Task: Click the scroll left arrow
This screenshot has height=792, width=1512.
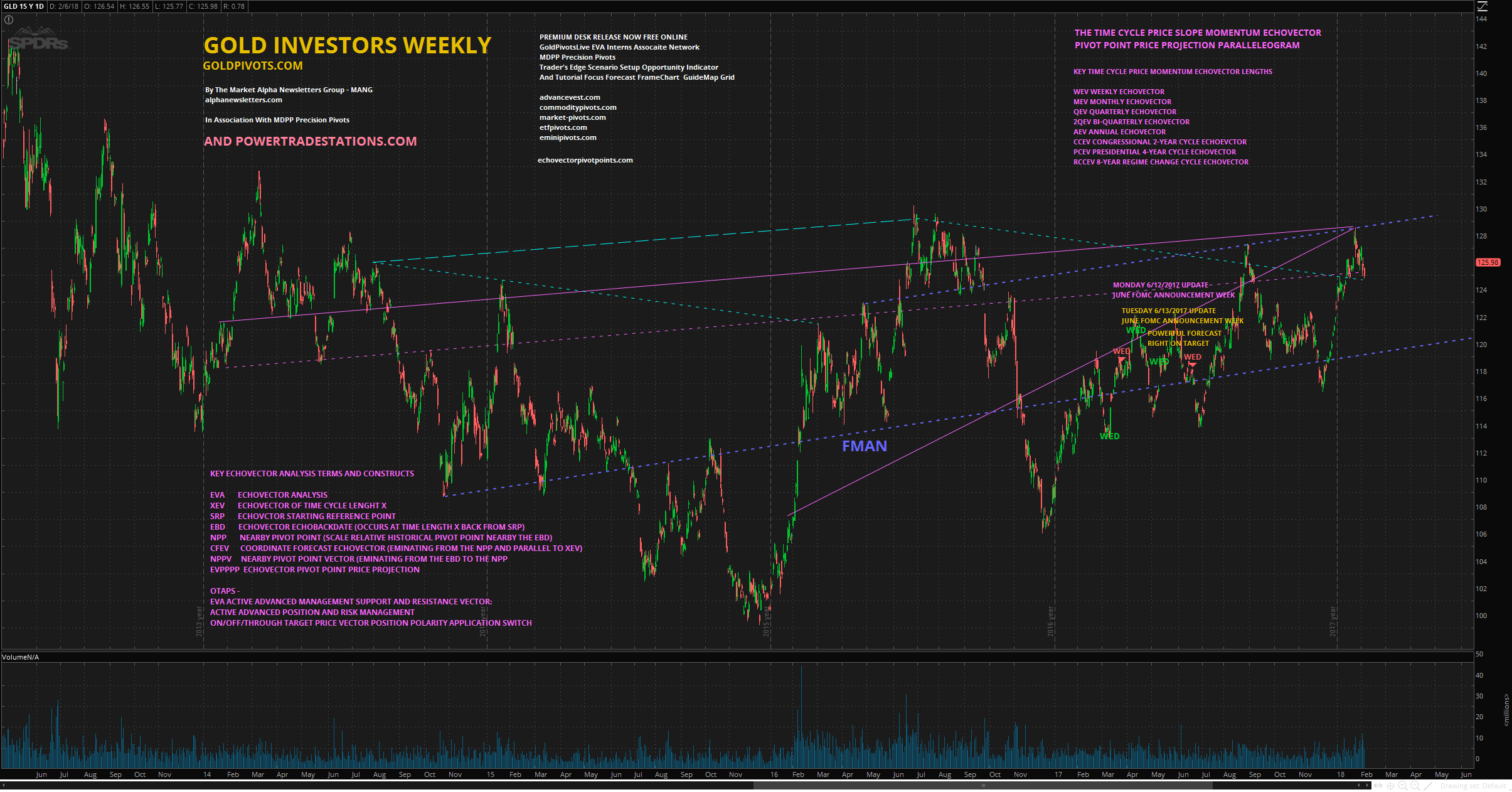Action: [x=1359, y=785]
